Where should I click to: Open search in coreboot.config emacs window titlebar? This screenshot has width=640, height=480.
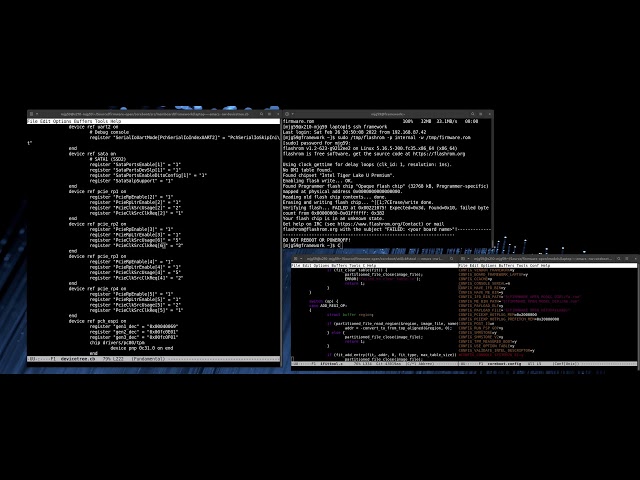point(618,258)
